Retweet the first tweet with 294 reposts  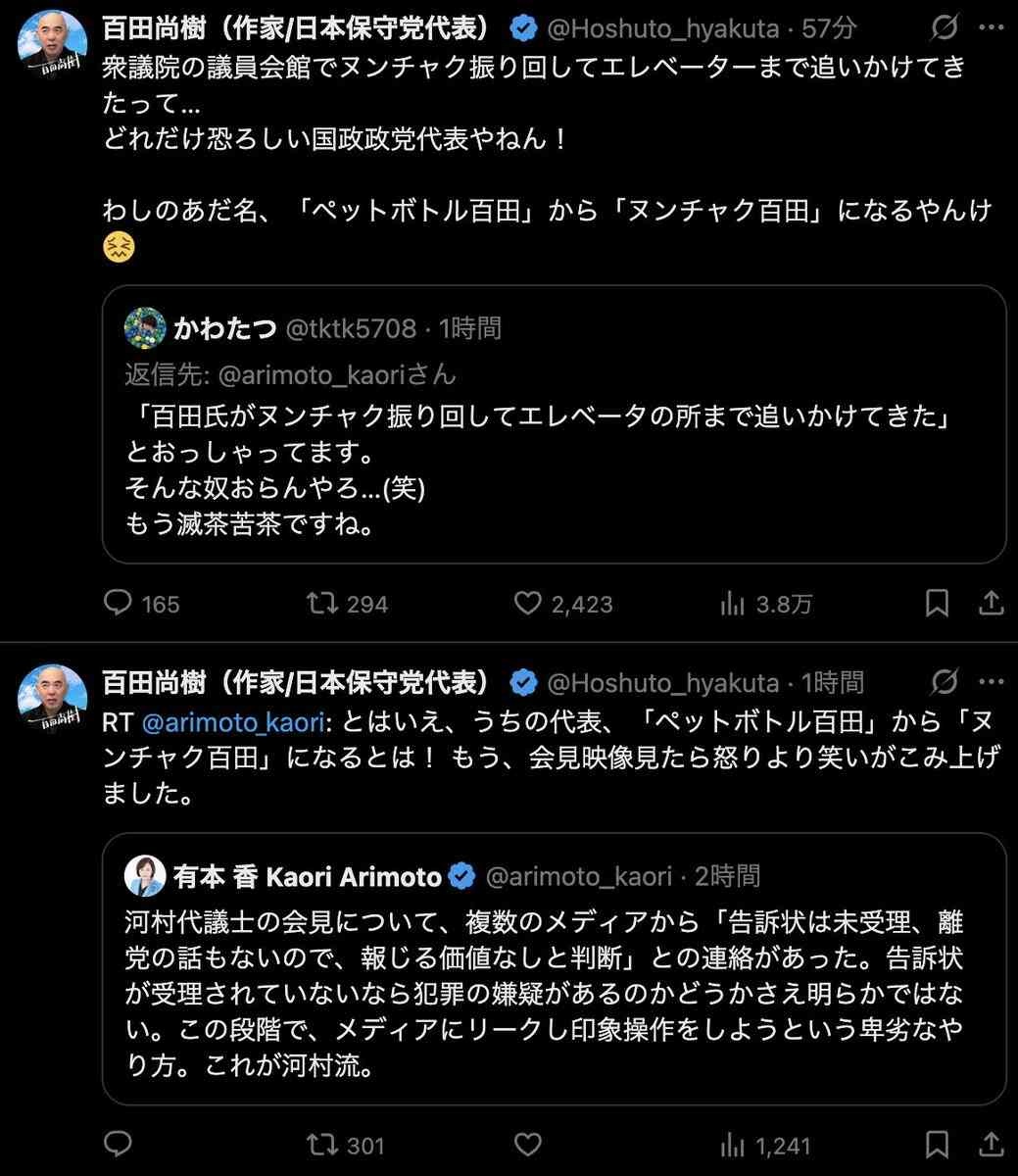[322, 603]
